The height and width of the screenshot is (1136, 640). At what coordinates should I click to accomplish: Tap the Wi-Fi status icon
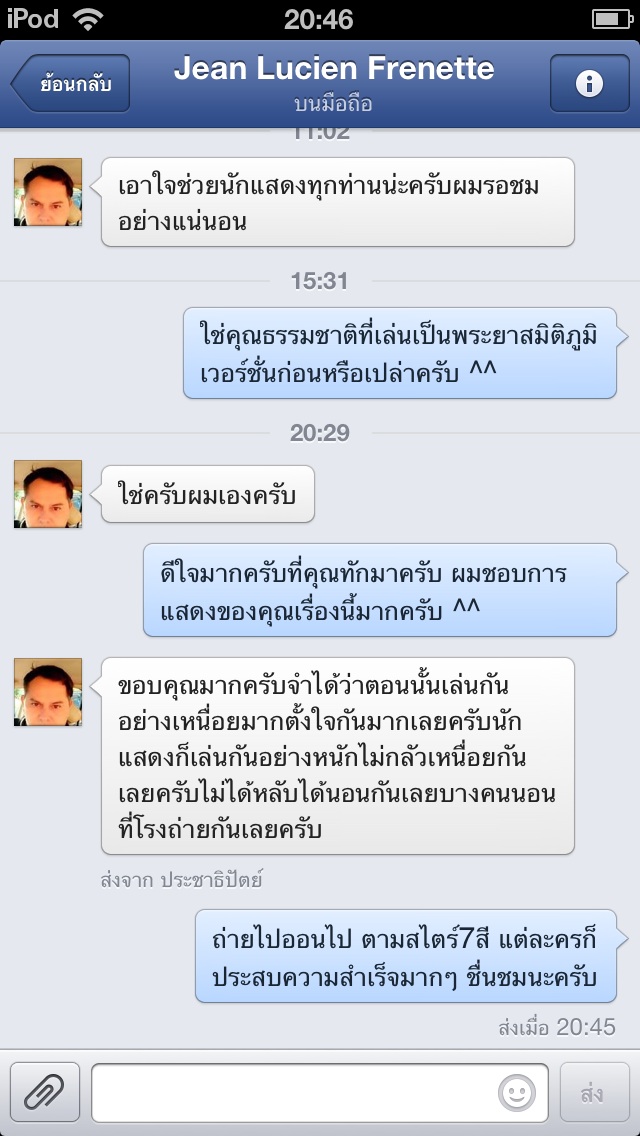tap(88, 19)
